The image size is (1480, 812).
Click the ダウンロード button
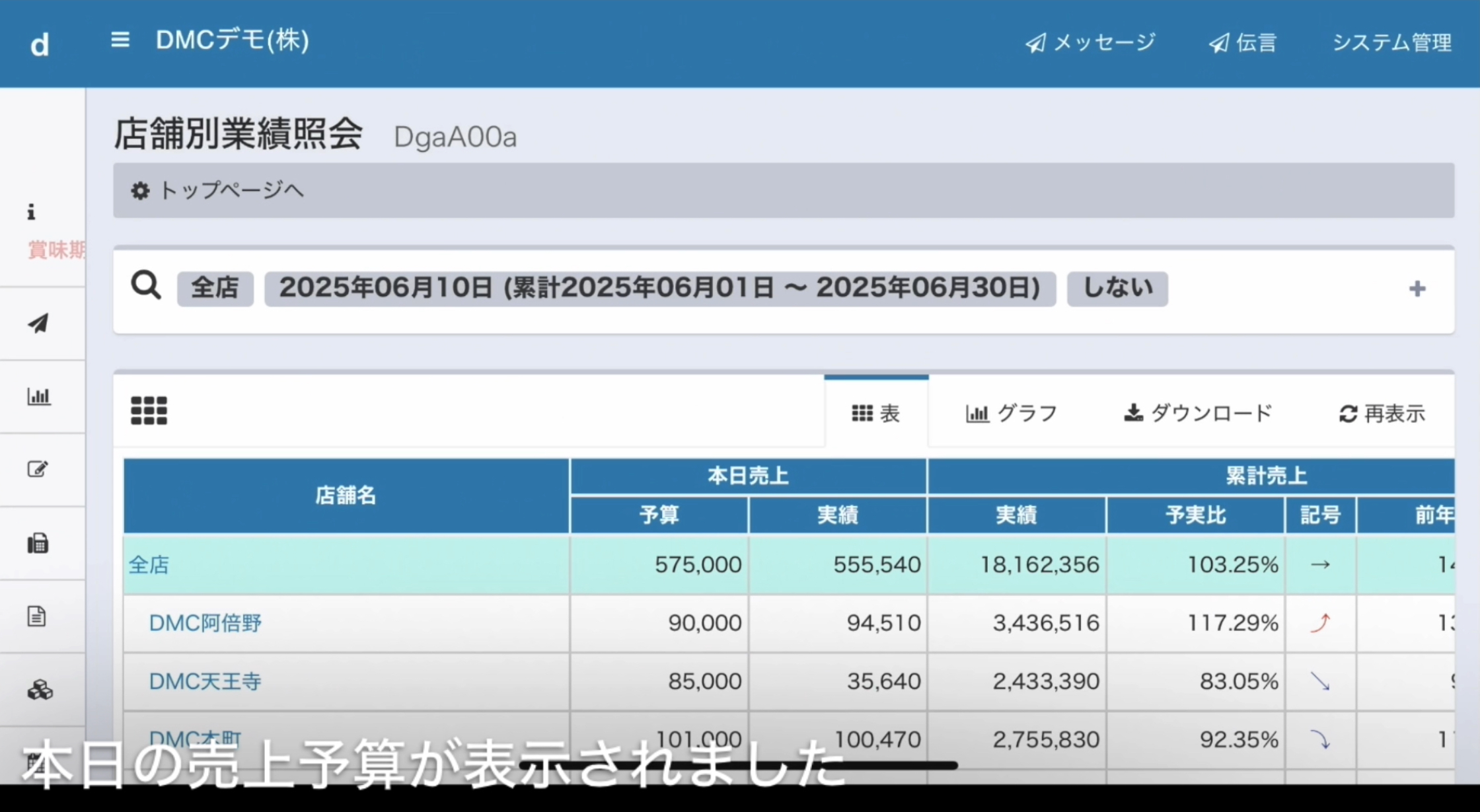click(1197, 414)
